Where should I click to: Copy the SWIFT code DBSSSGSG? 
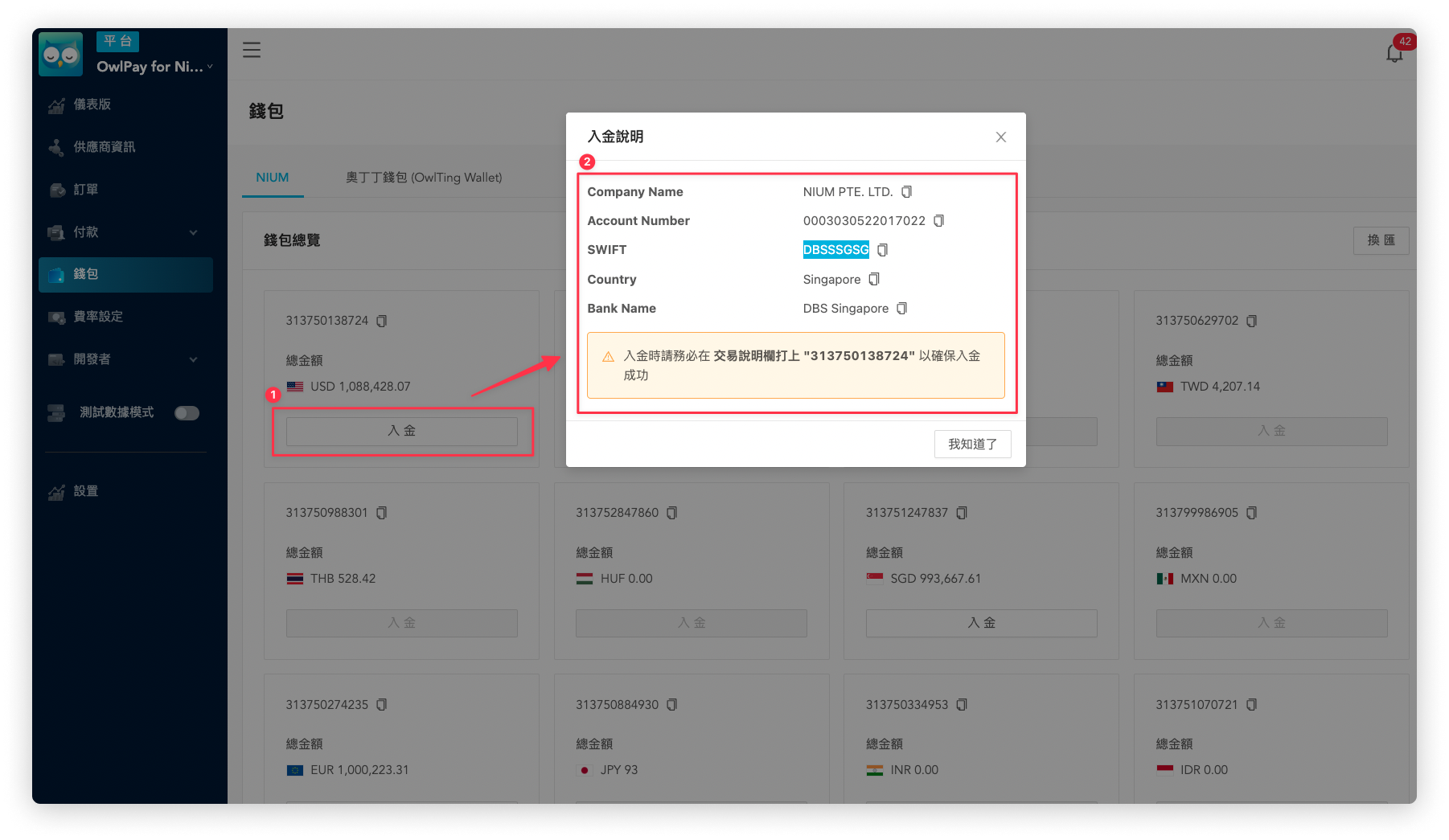tap(882, 250)
